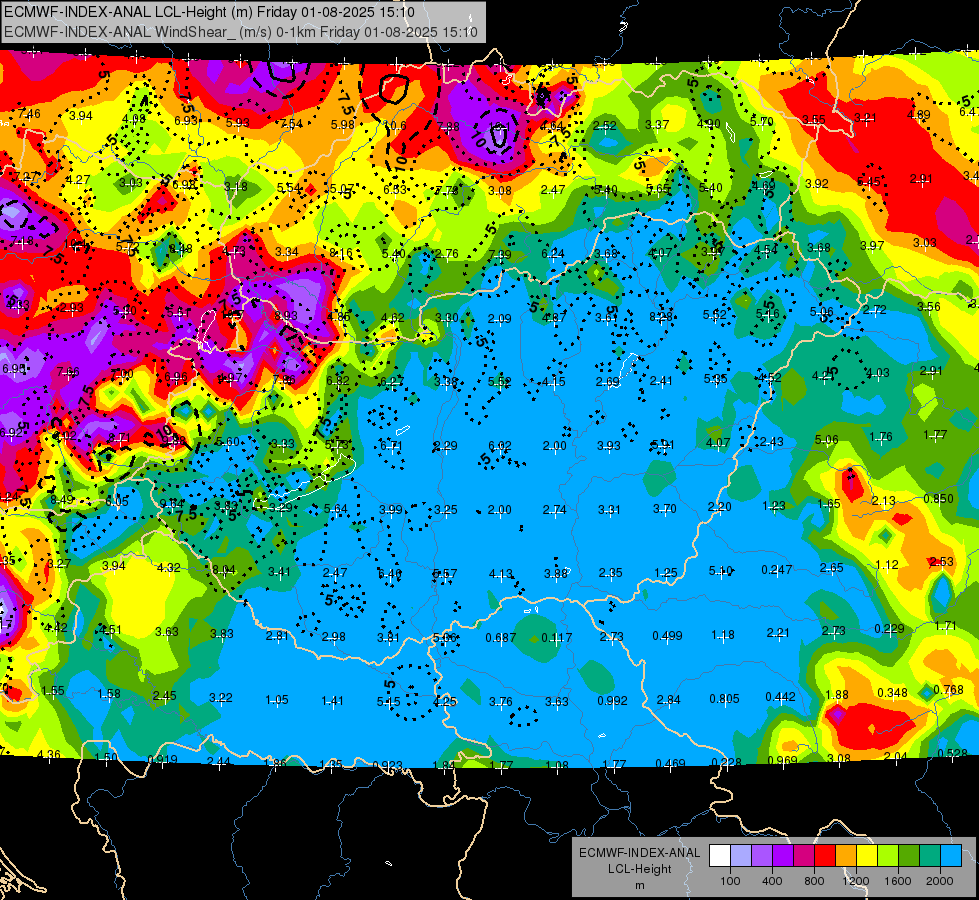979x900 pixels.
Task: Click the bottom-row value 0.969
Action: (782, 760)
